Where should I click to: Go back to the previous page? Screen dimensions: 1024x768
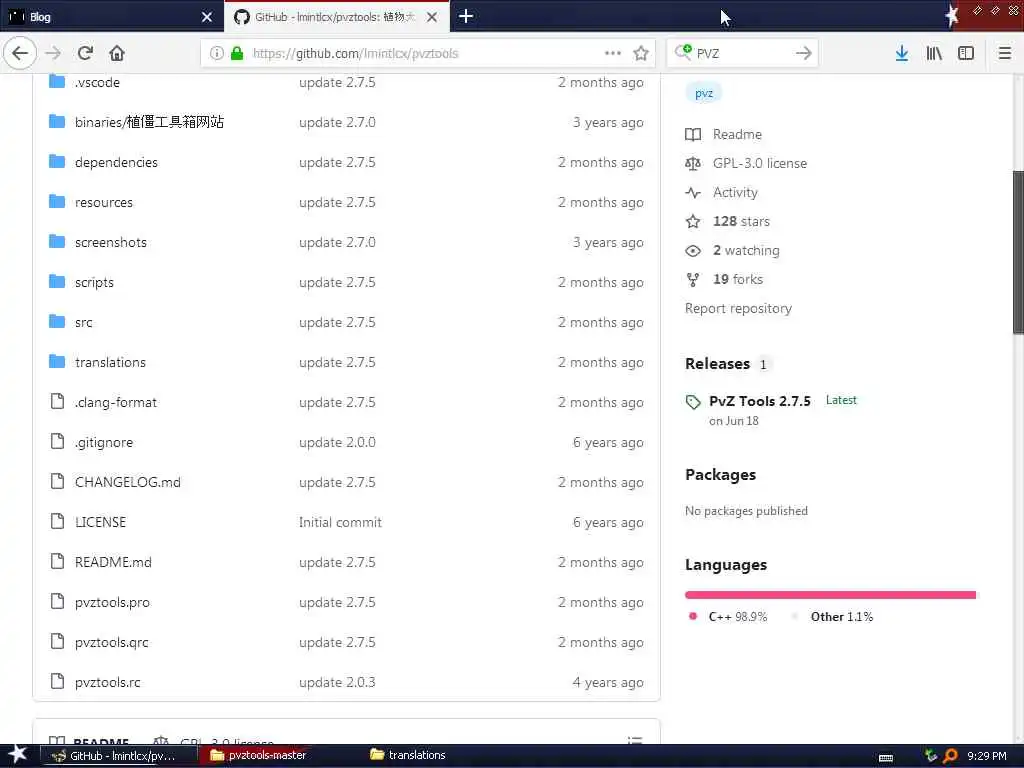pos(20,53)
